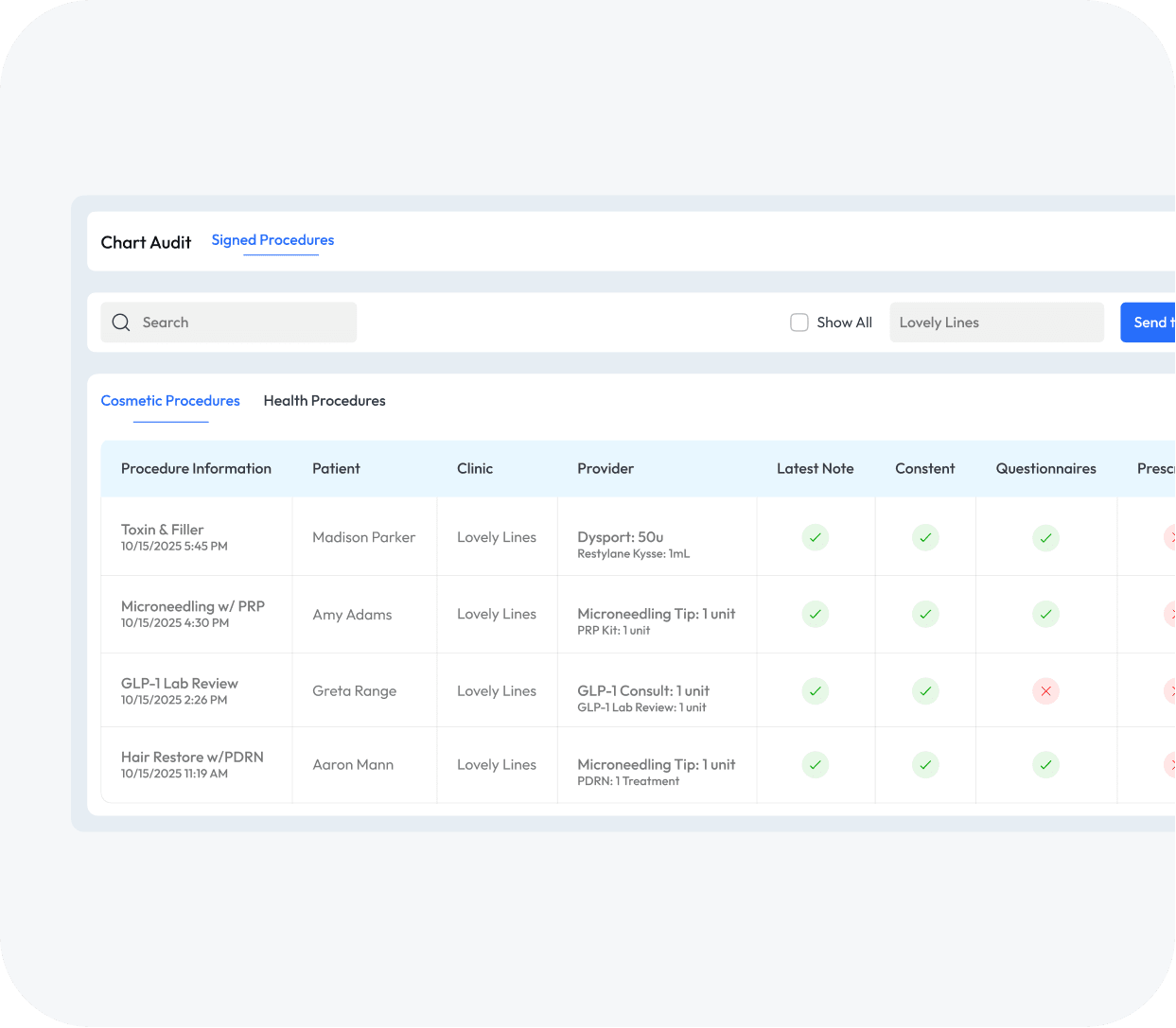Screen dimensions: 1176x1028
Task: Click red Questionnaires X for Greta Range
Action: tap(1045, 691)
